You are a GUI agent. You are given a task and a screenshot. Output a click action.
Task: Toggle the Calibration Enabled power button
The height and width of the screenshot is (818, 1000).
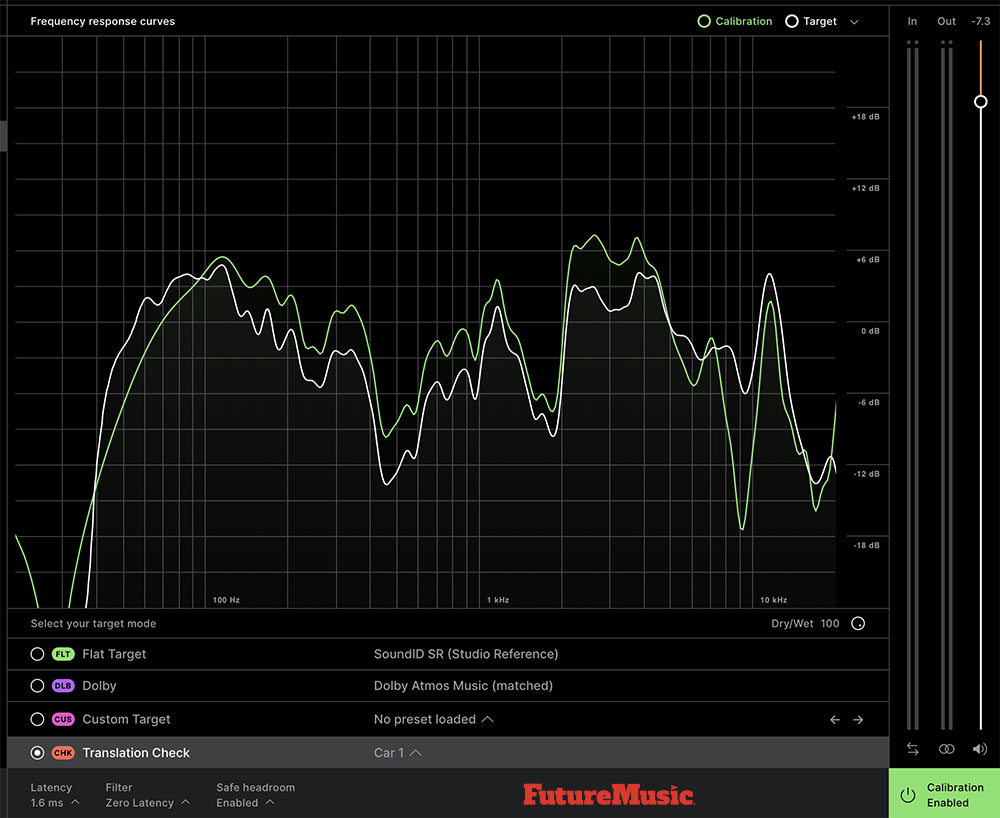click(908, 795)
